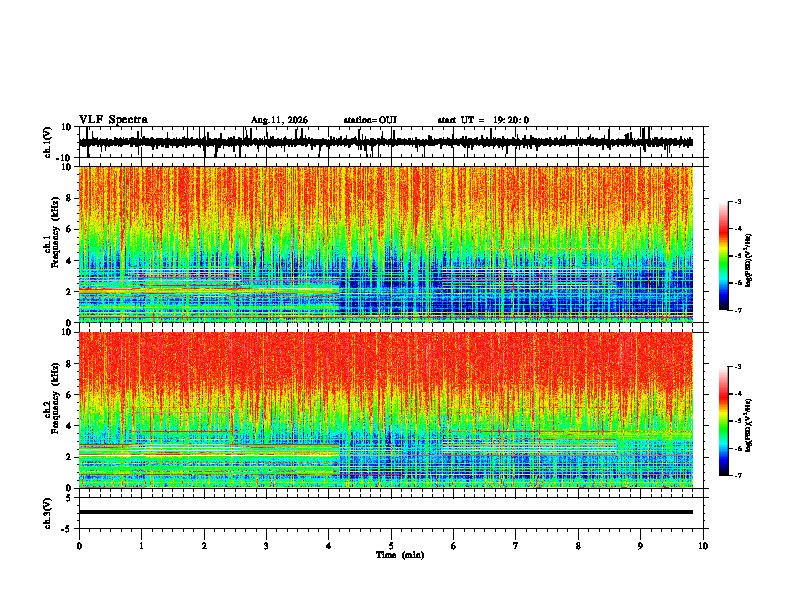Click inside the ch.1 spectrogram panel
This screenshot has height=612, width=792.
[x=386, y=244]
